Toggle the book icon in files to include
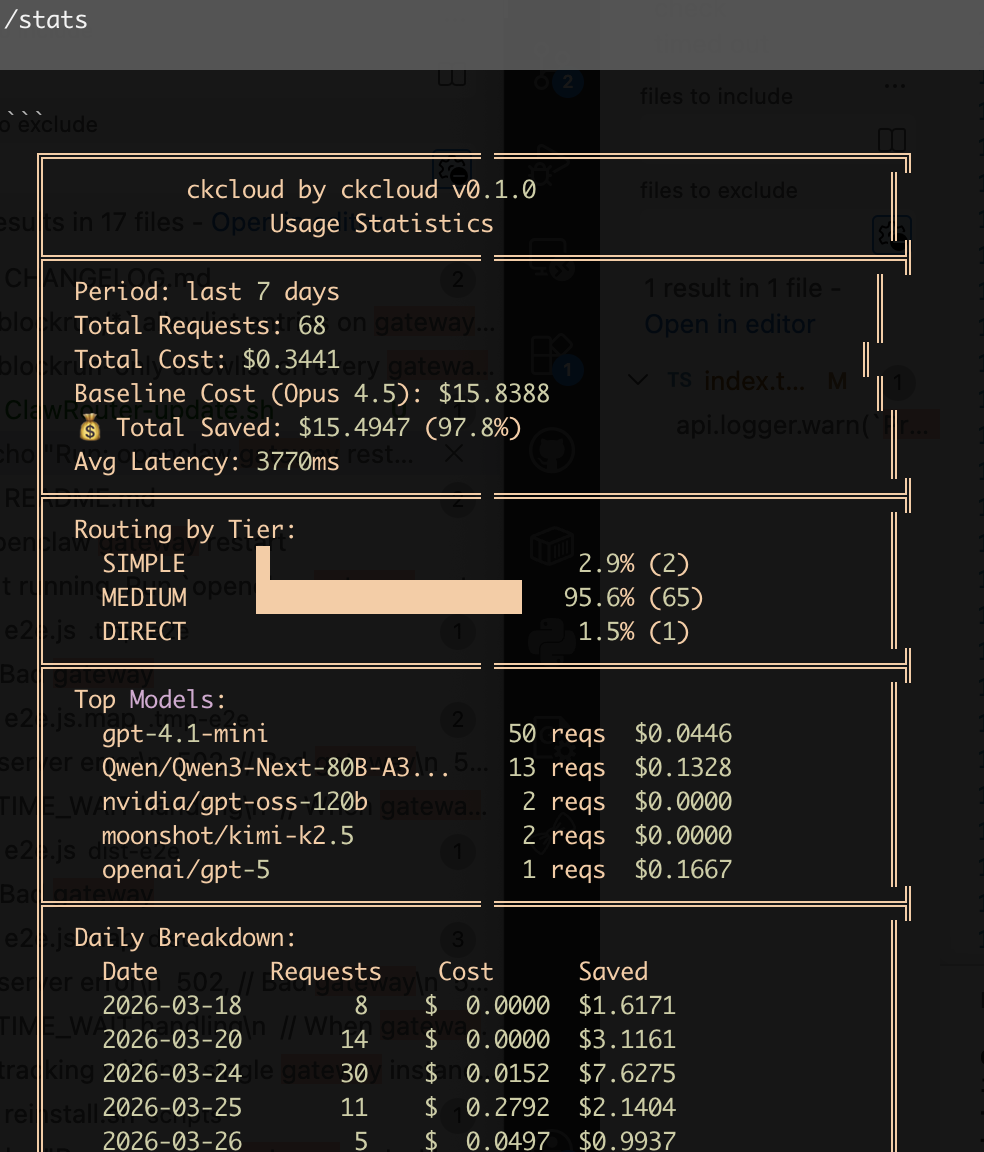Image resolution: width=984 pixels, height=1152 pixels. click(x=891, y=139)
